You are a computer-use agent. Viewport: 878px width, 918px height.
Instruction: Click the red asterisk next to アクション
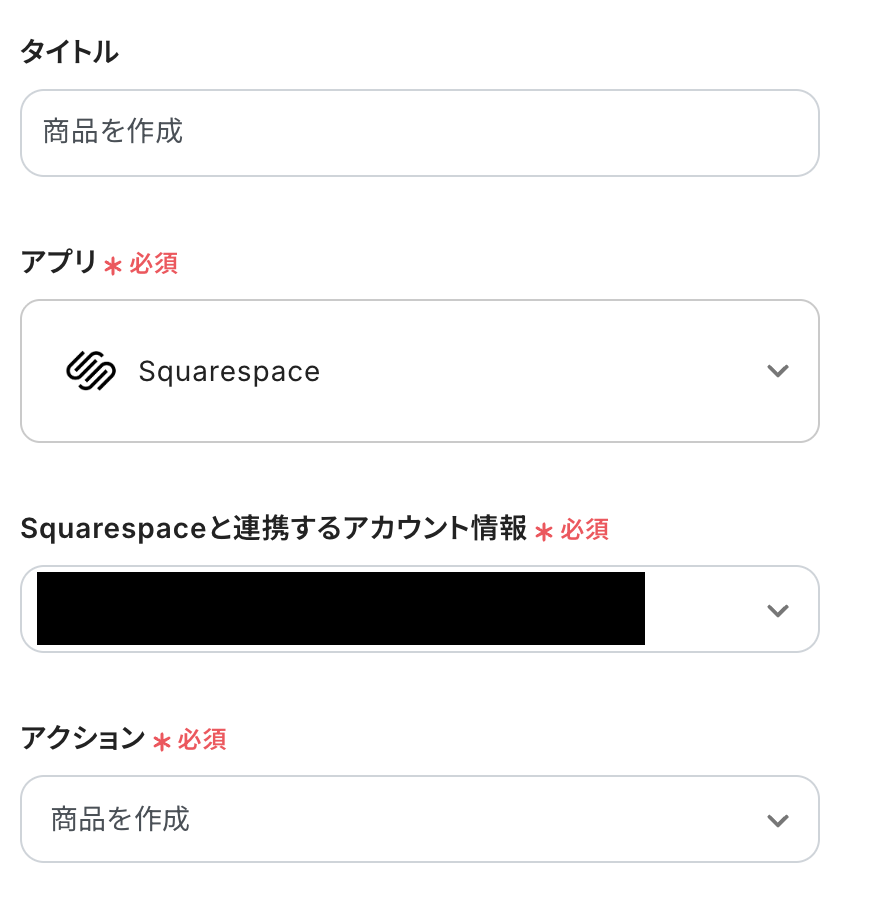pyautogui.click(x=162, y=742)
